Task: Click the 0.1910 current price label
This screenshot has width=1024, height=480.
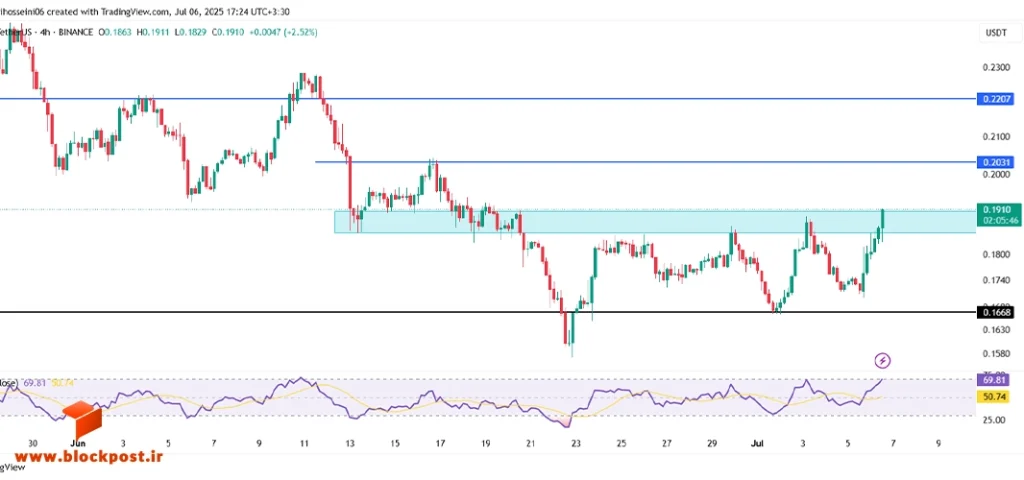Action: click(995, 210)
